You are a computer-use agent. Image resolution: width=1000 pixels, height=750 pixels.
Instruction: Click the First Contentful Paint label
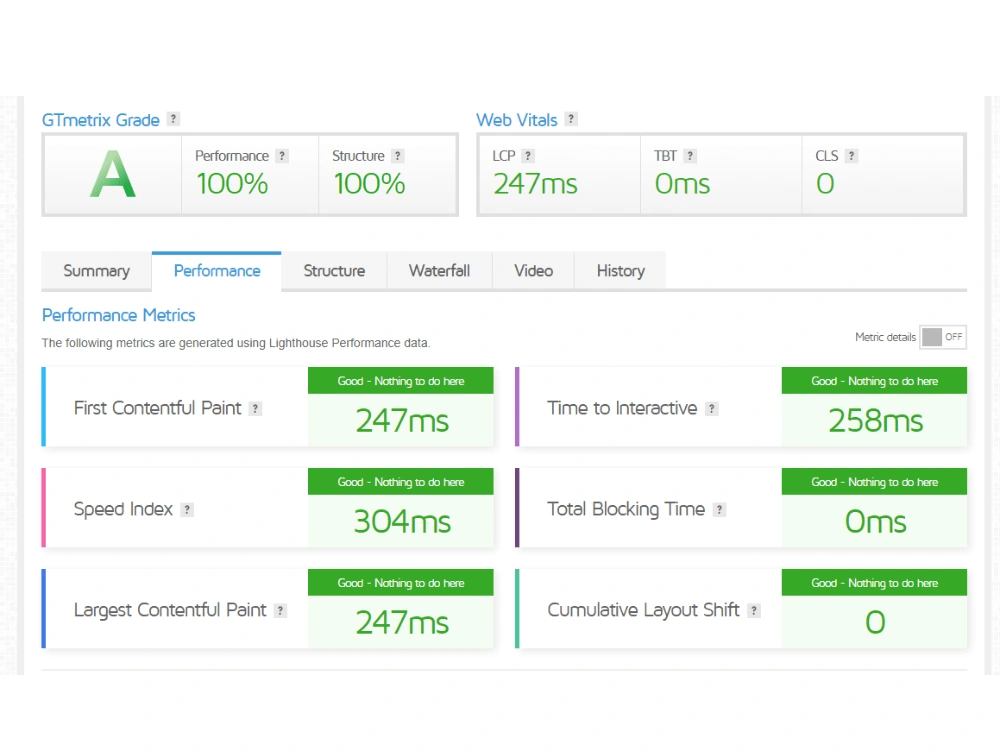tap(158, 408)
